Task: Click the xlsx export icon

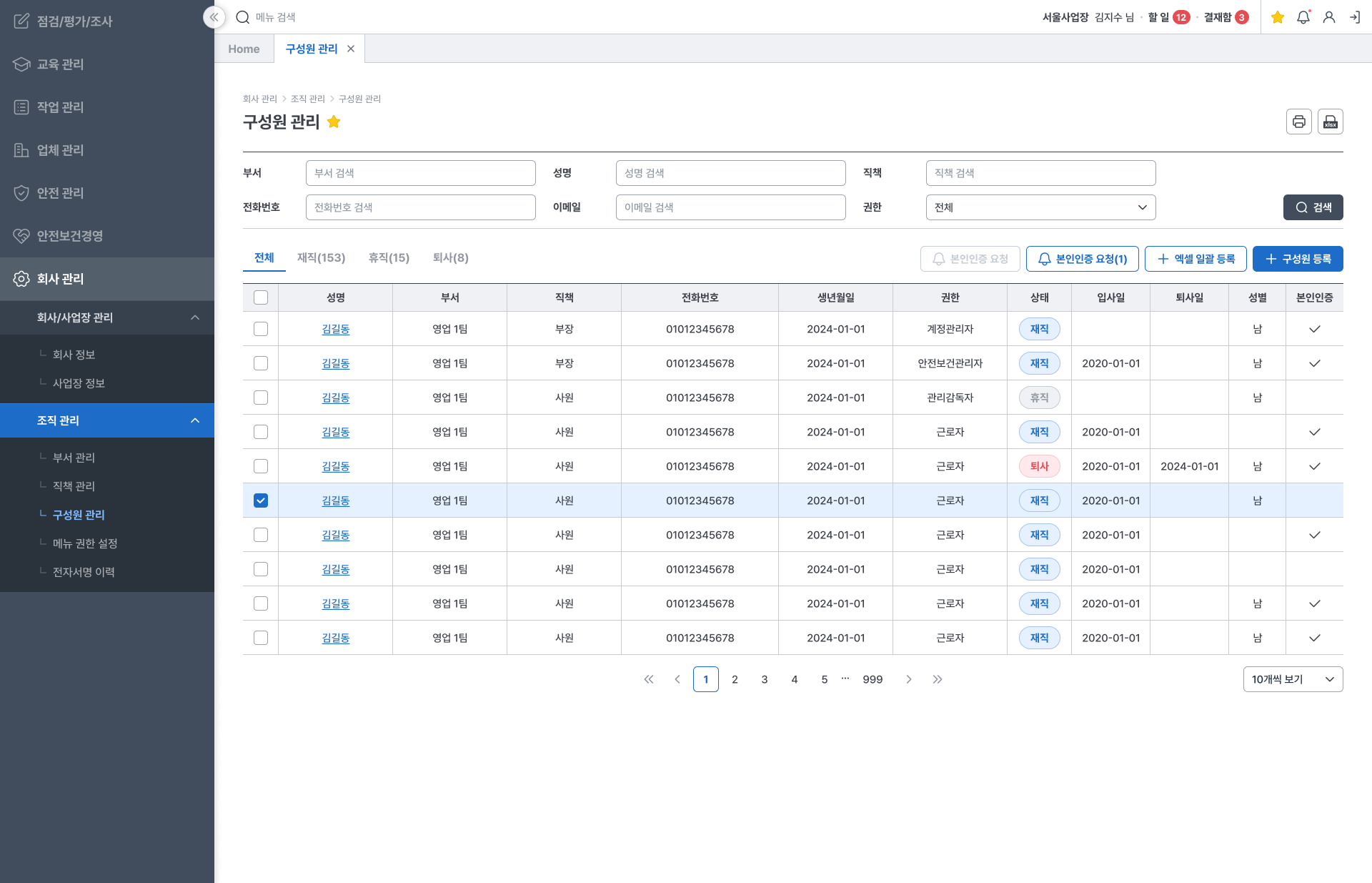Action: 1330,122
